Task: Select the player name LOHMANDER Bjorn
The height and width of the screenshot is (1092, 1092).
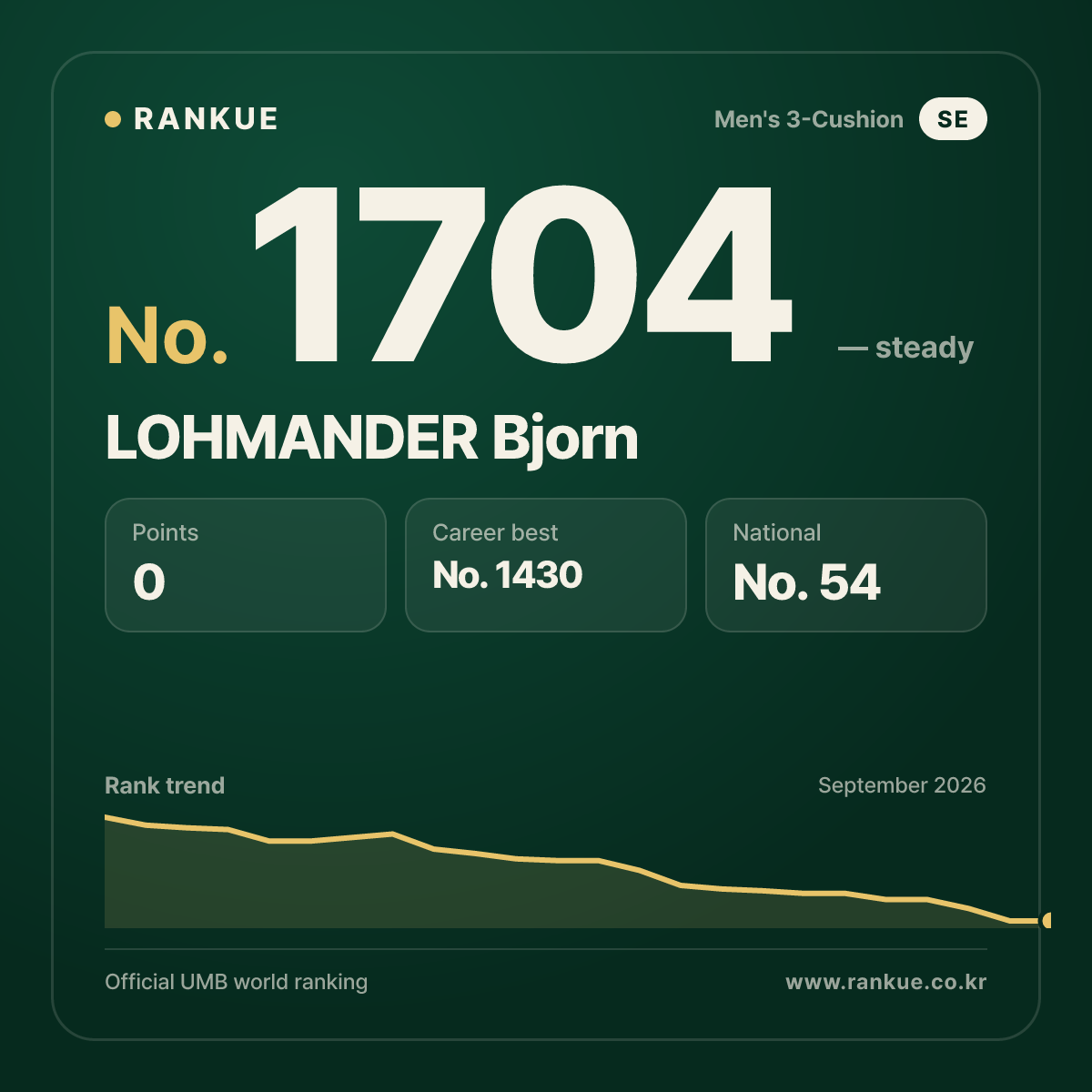Action: [x=372, y=438]
